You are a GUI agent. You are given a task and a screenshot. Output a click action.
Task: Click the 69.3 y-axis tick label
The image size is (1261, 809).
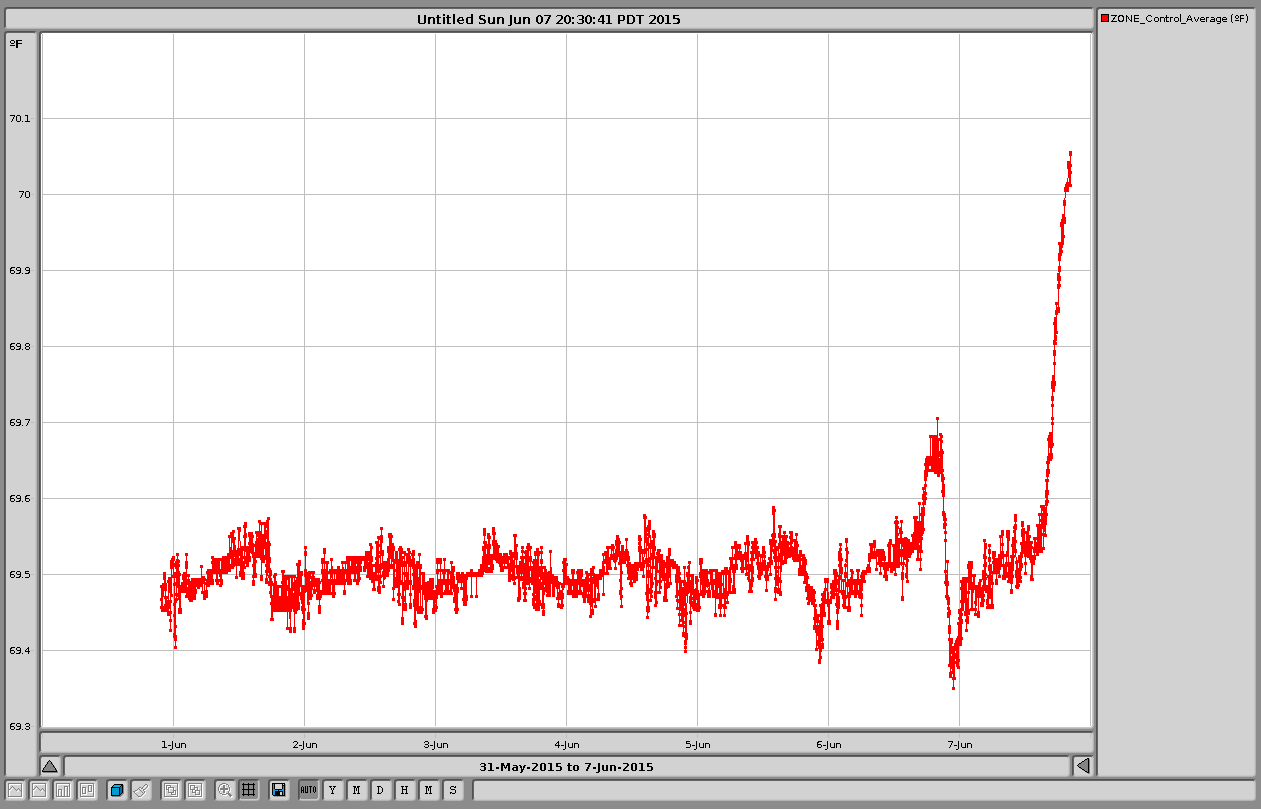[x=20, y=726]
